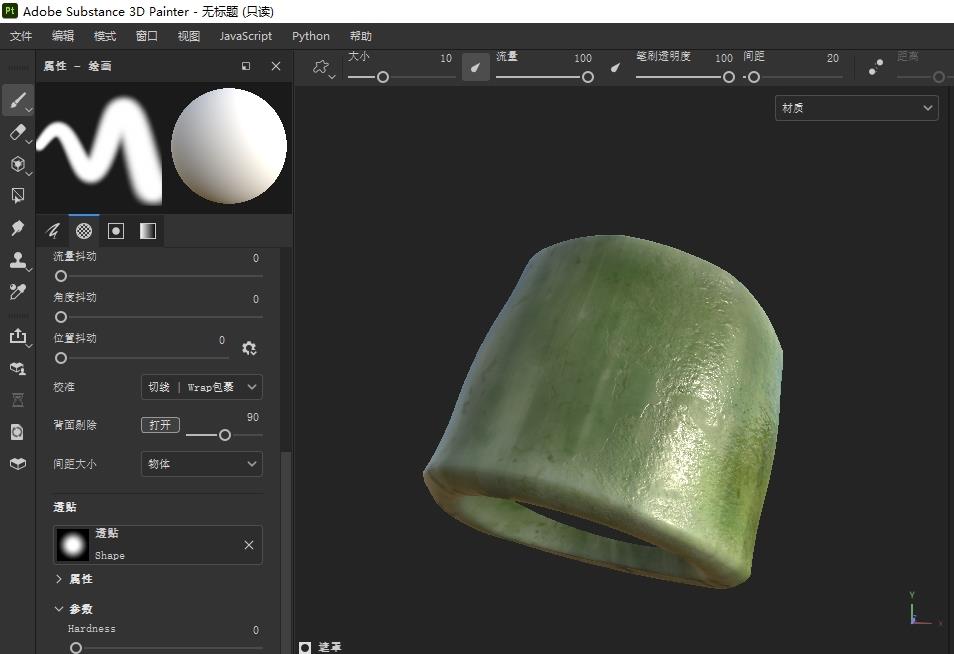The image size is (954, 654).
Task: Click the XYZ axis gizmo in viewport
Action: pos(924,608)
